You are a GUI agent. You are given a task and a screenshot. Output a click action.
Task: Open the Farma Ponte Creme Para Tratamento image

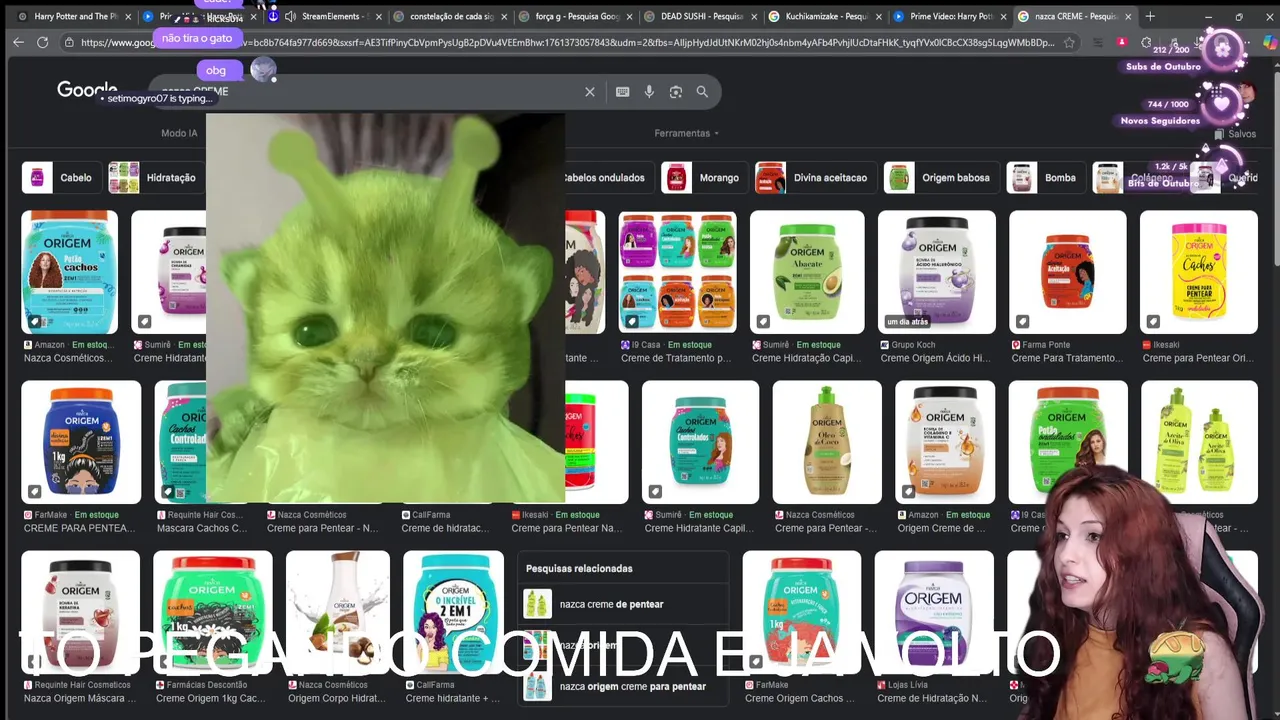[x=1068, y=272]
